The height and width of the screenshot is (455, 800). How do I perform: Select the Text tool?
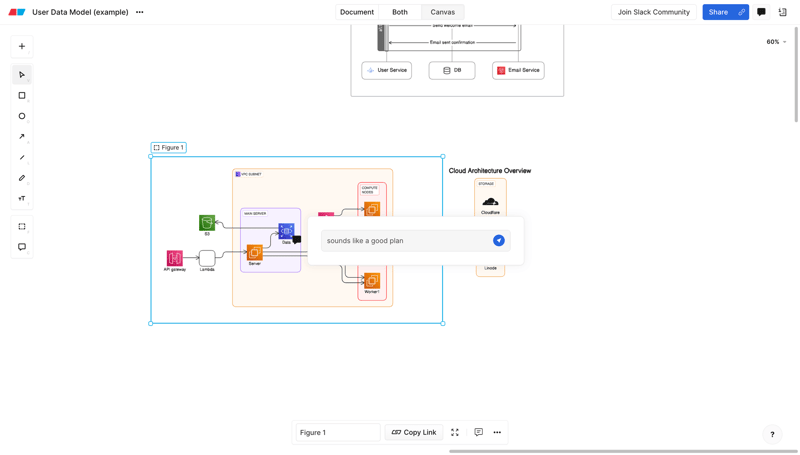(x=22, y=199)
